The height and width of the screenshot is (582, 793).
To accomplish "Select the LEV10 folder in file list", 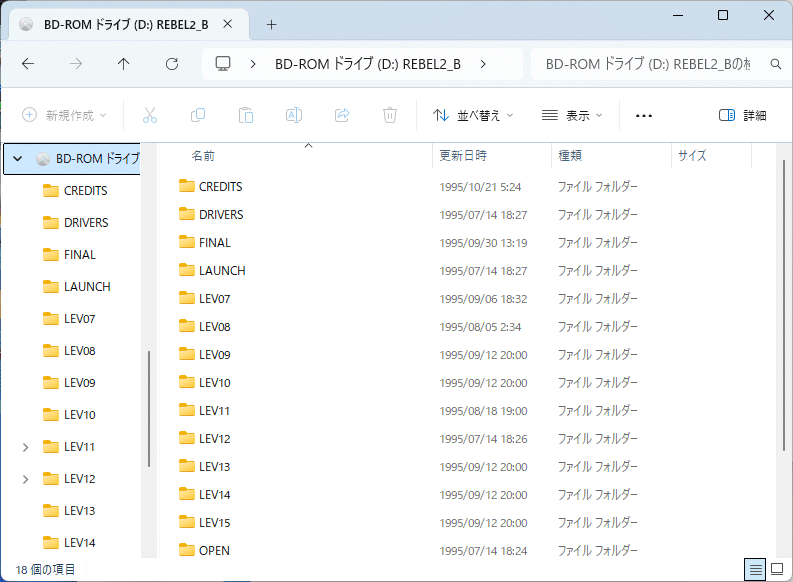I will click(214, 383).
